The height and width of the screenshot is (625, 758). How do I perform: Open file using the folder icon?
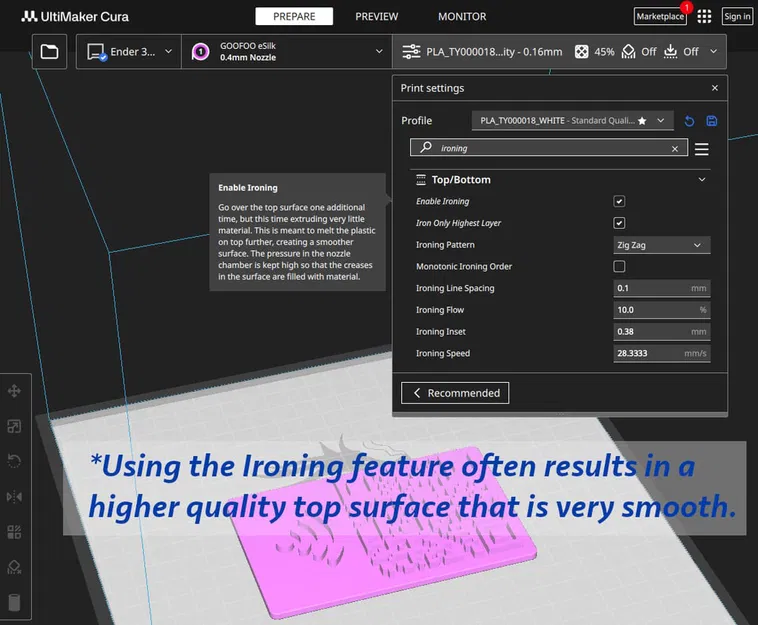tap(49, 52)
